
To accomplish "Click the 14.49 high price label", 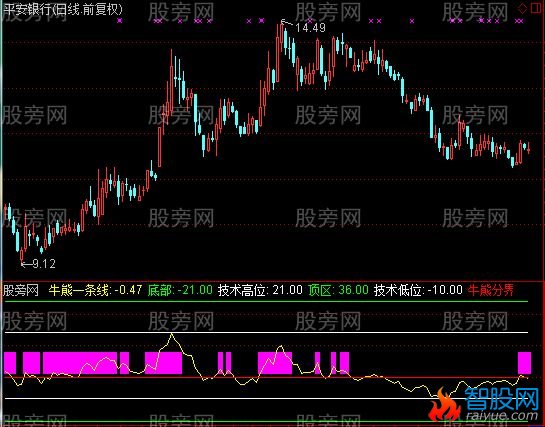I will (310, 28).
